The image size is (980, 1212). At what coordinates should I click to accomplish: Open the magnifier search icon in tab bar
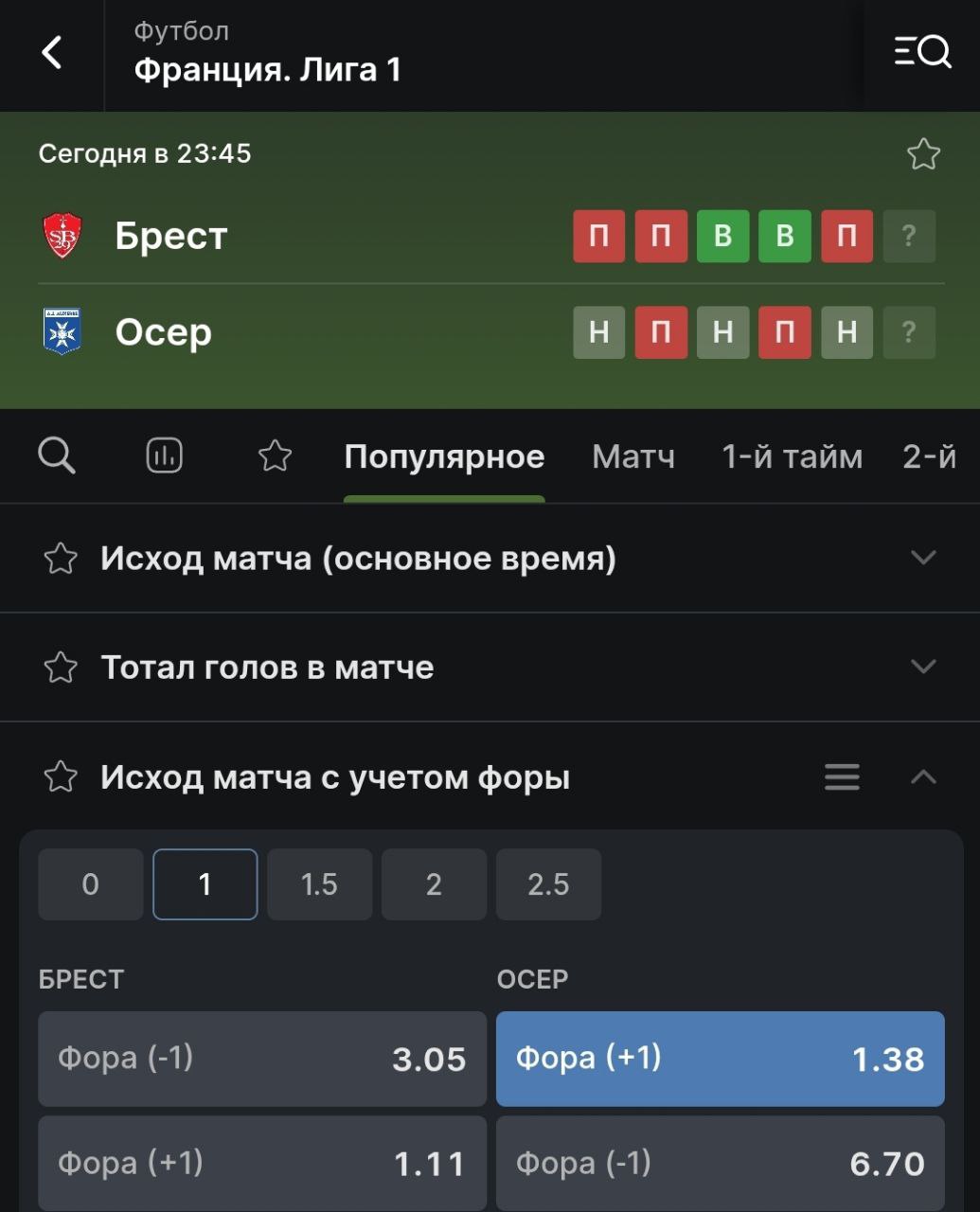point(57,455)
